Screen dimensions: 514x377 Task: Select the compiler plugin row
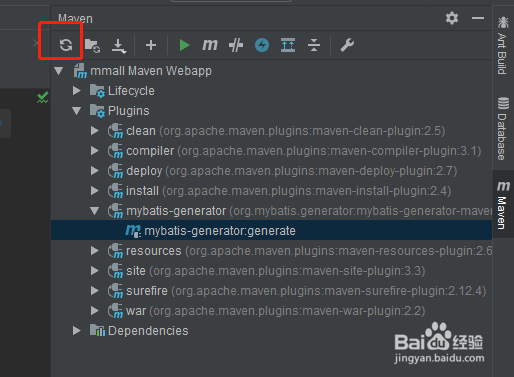click(271, 151)
